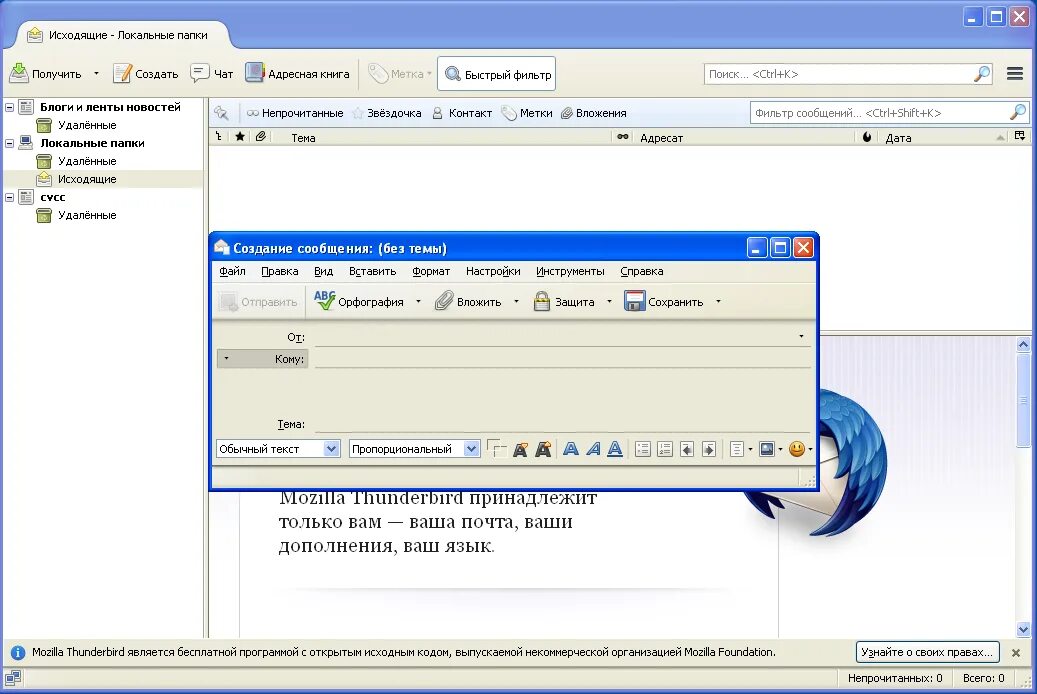
Task: Open the Вложить dropdown arrow
Action: click(x=516, y=302)
